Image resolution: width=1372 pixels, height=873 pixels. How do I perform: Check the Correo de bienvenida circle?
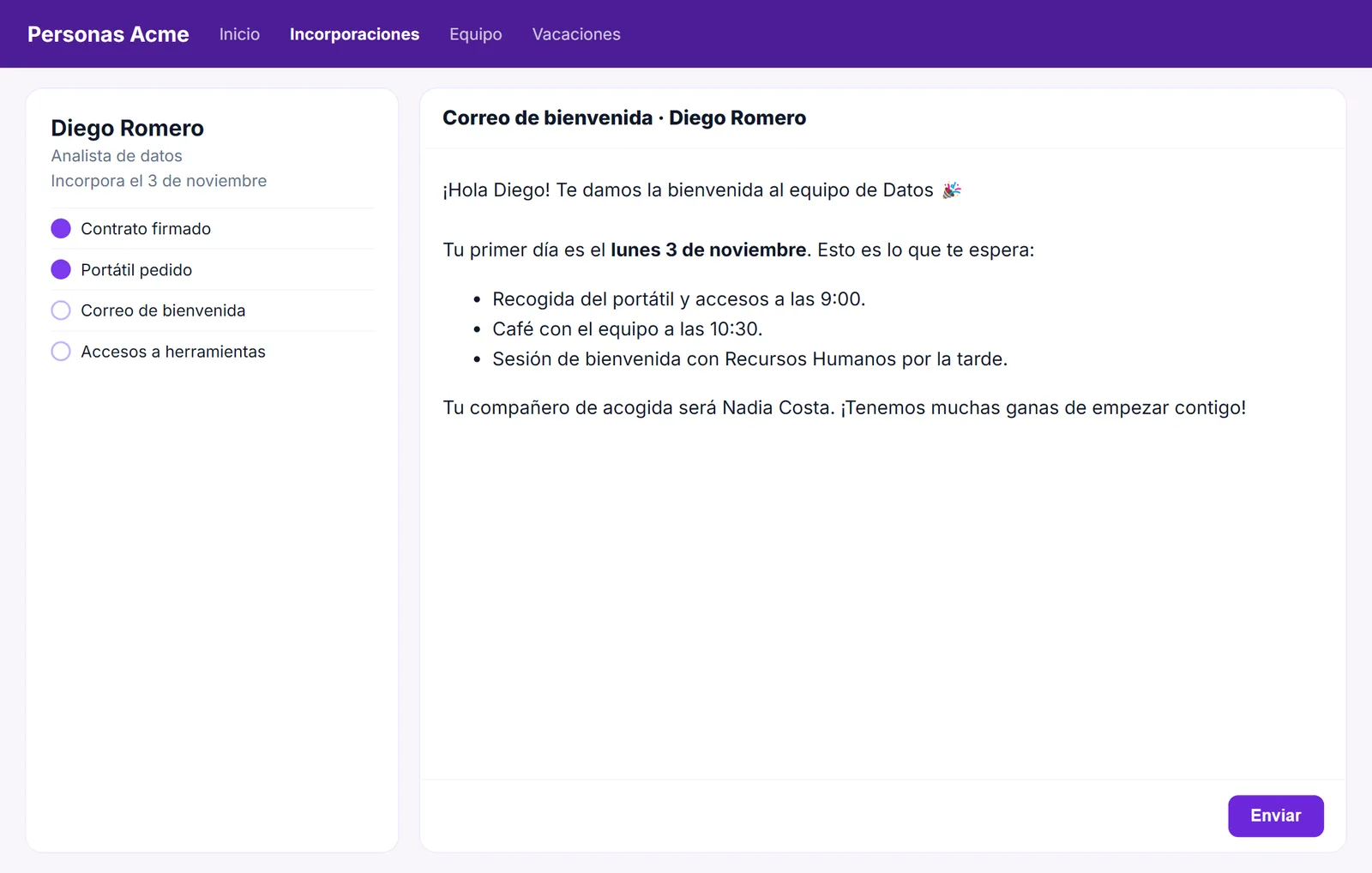pos(61,310)
